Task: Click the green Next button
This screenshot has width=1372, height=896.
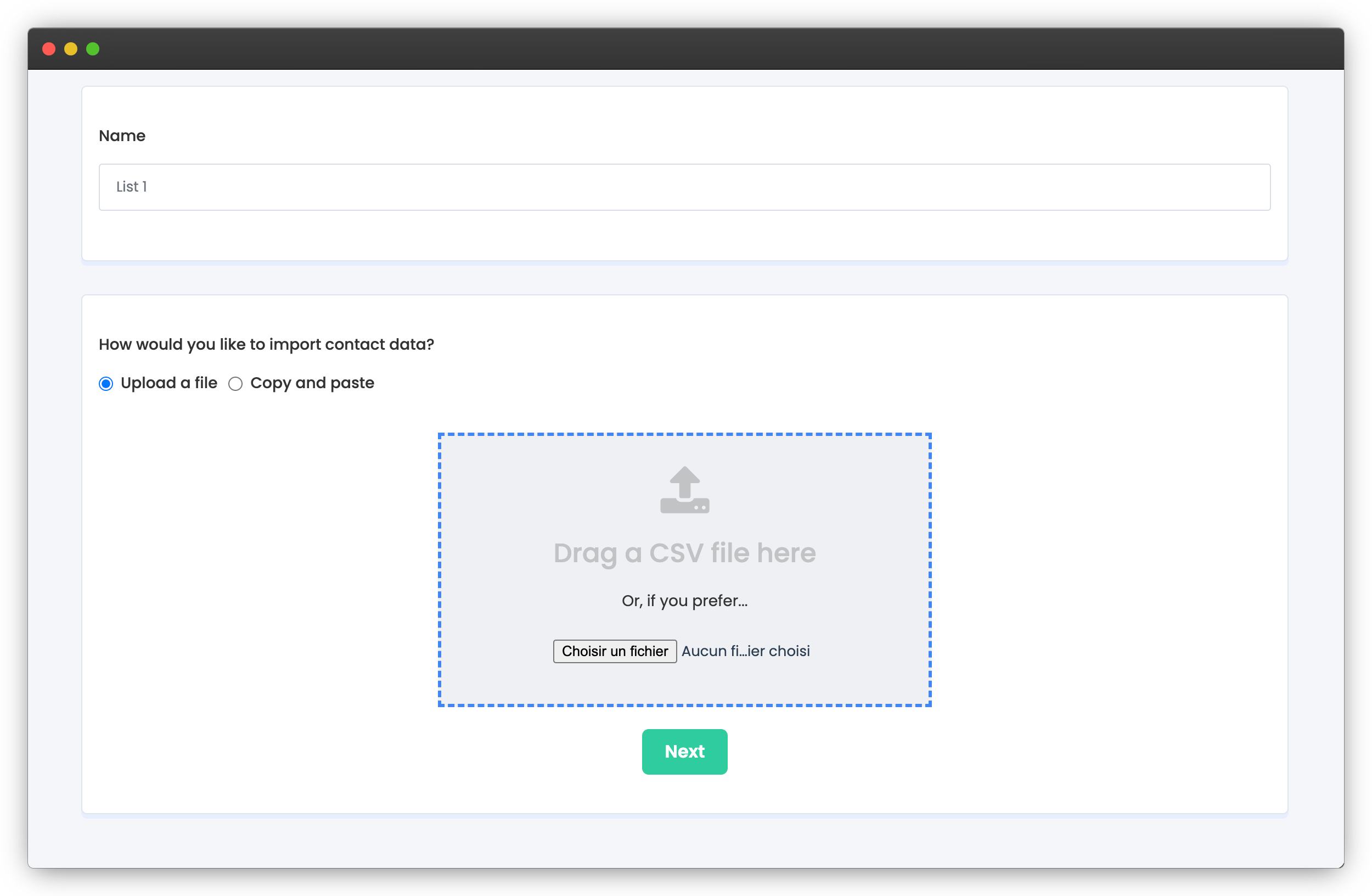Action: (684, 751)
